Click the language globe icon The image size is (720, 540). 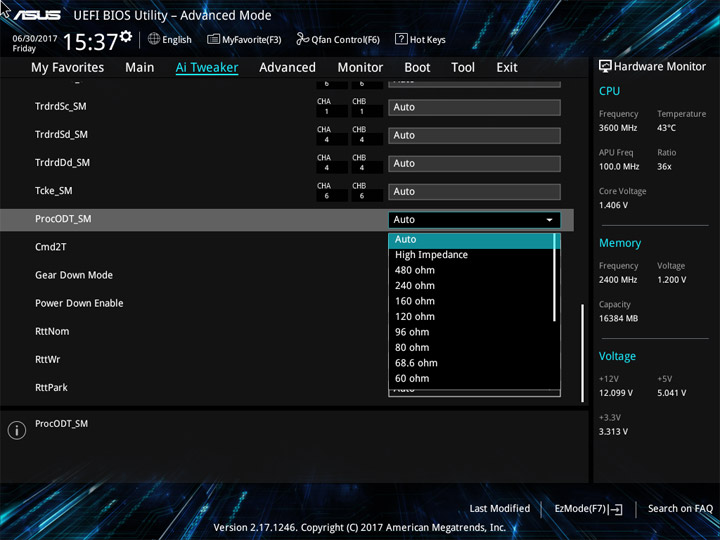154,39
